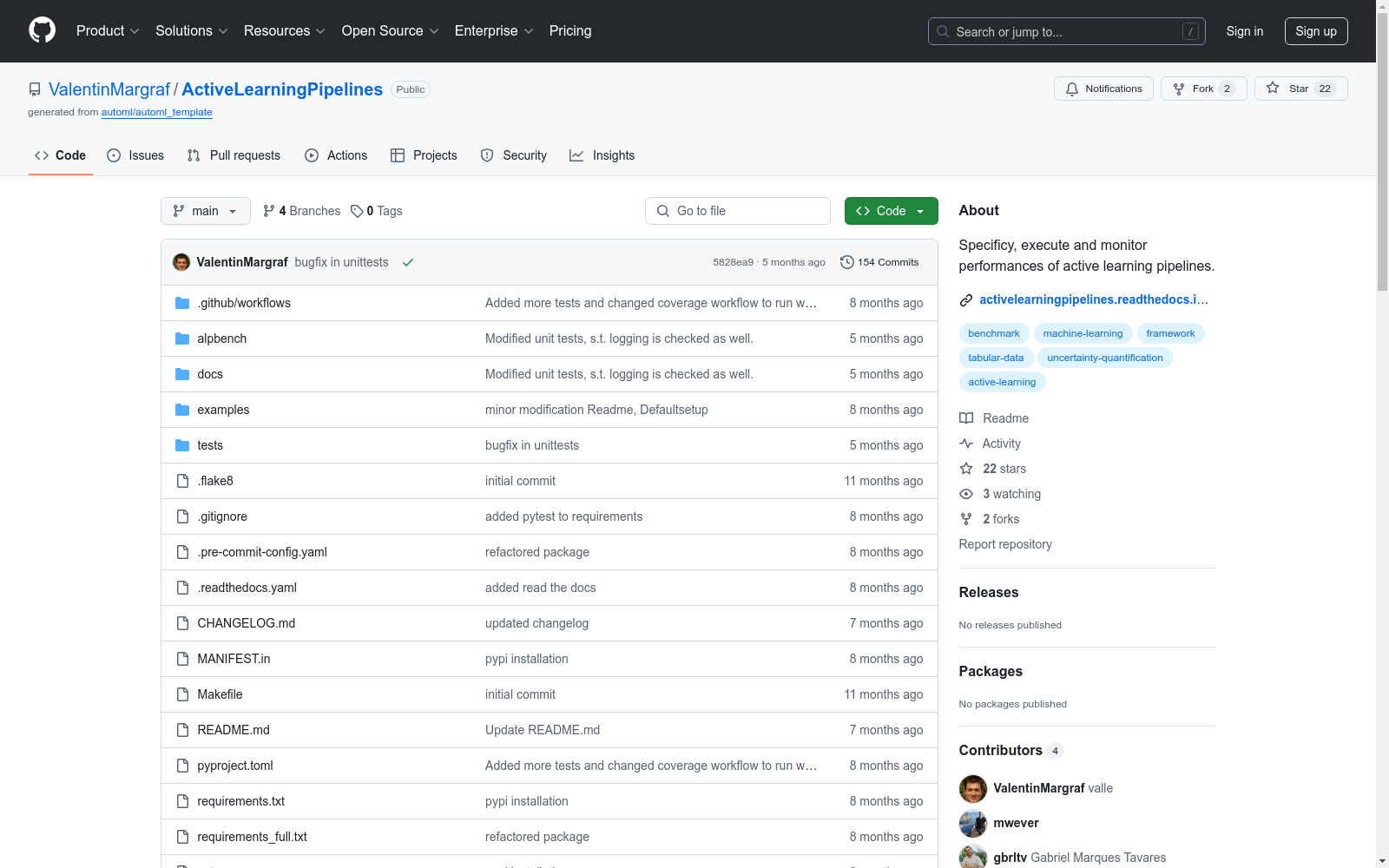
Task: Open the Resources dropdown
Action: 285,31
